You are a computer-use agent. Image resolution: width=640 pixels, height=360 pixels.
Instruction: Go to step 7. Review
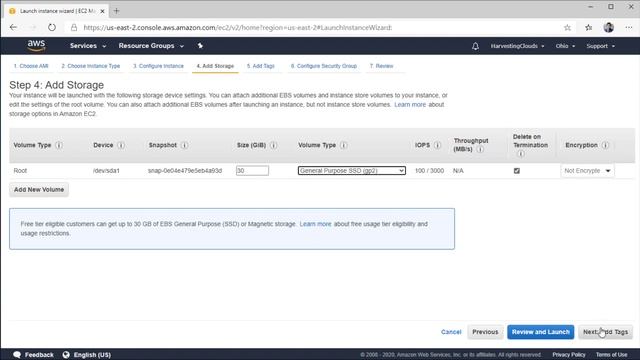click(x=381, y=66)
